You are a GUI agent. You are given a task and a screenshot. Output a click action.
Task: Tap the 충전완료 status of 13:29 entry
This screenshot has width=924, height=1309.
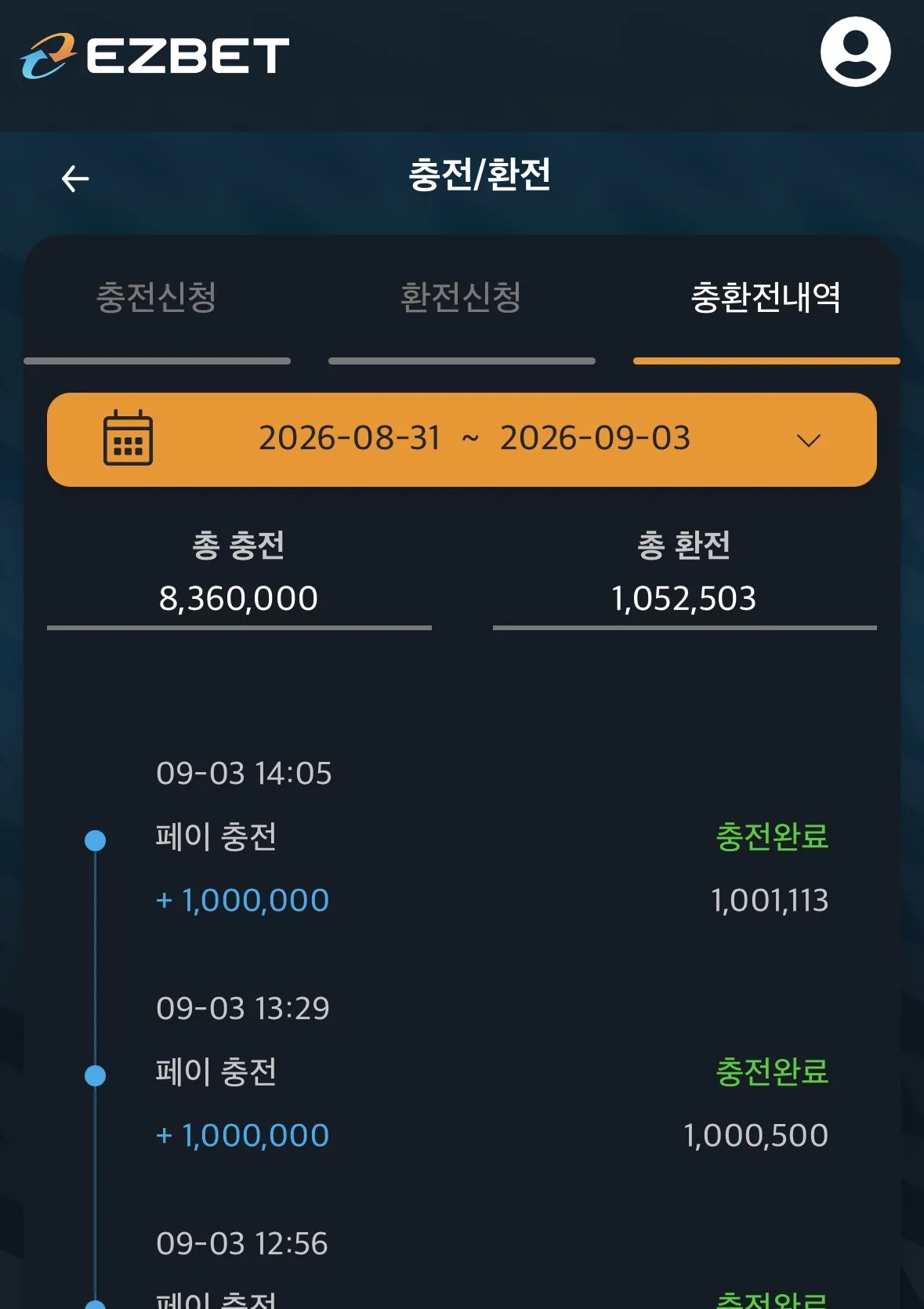pyautogui.click(x=772, y=1071)
